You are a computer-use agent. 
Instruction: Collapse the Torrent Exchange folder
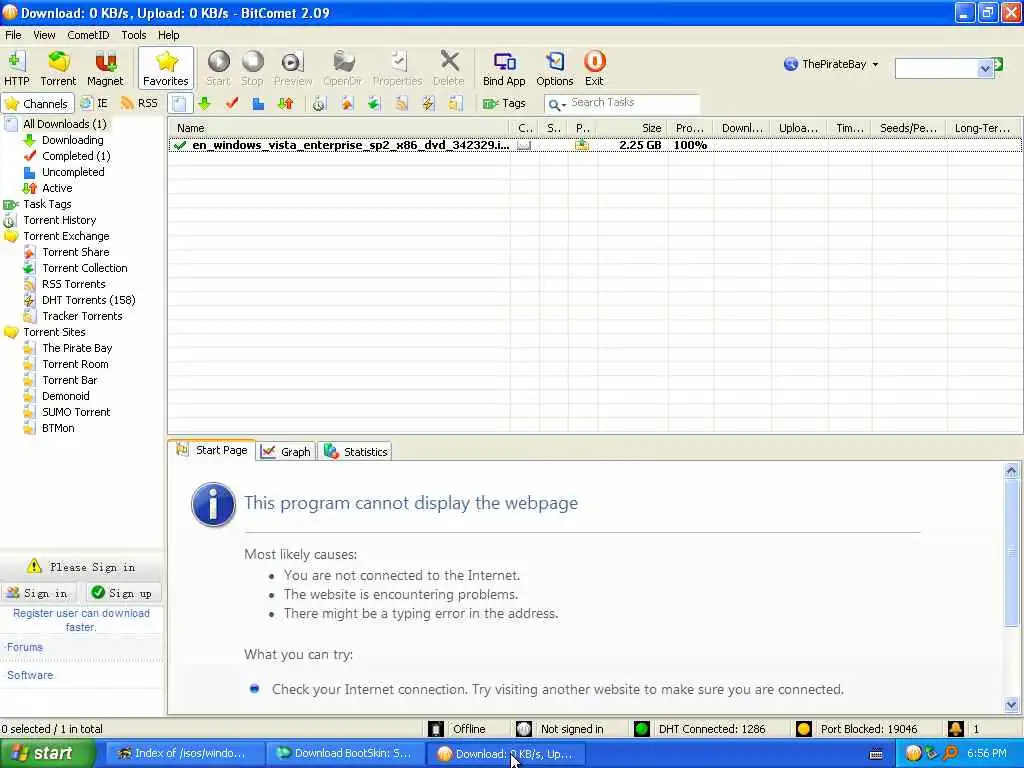pos(66,236)
